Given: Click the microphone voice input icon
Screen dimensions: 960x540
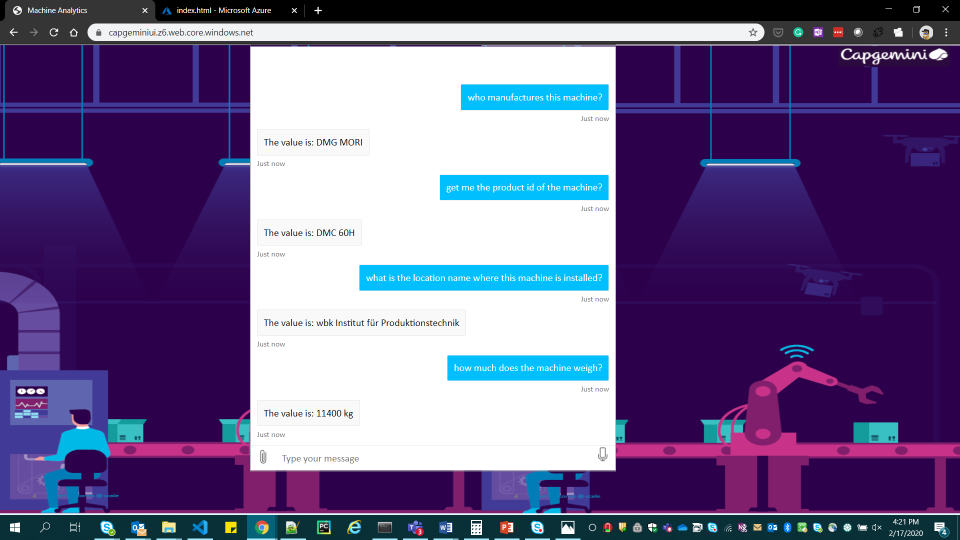Looking at the screenshot, I should pos(602,455).
